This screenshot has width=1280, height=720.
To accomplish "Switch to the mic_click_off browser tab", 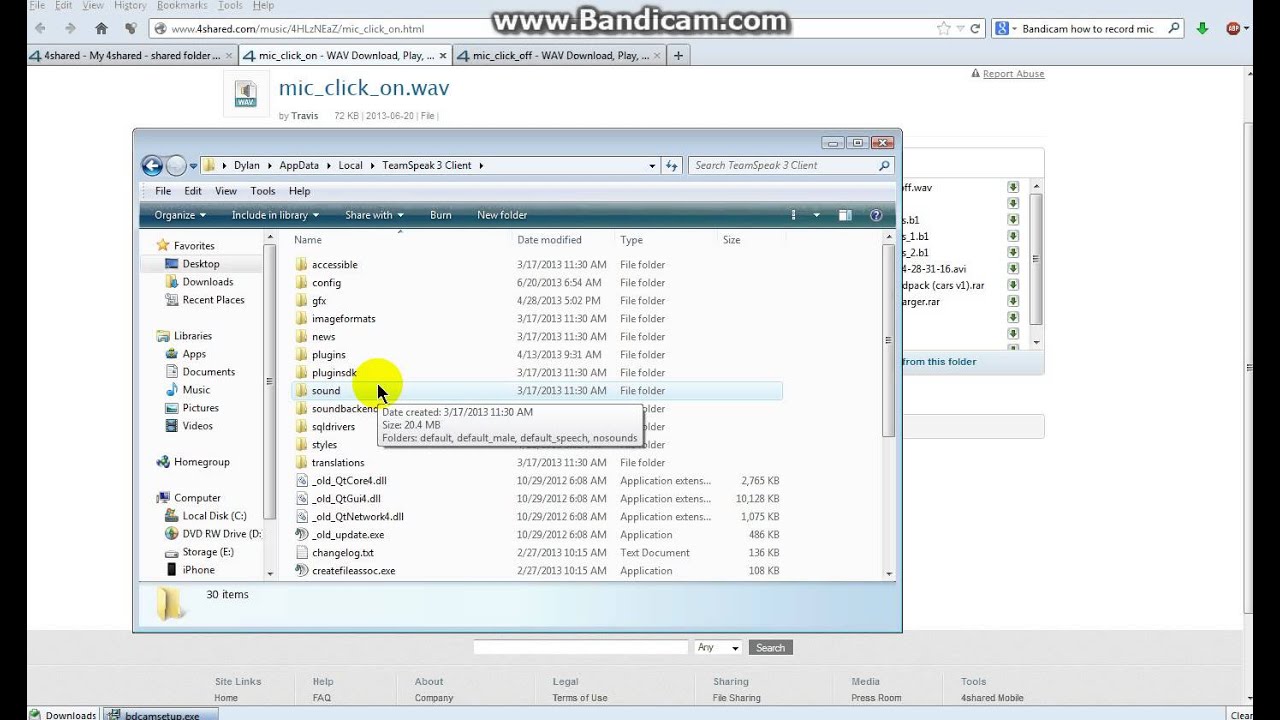I will pos(560,56).
